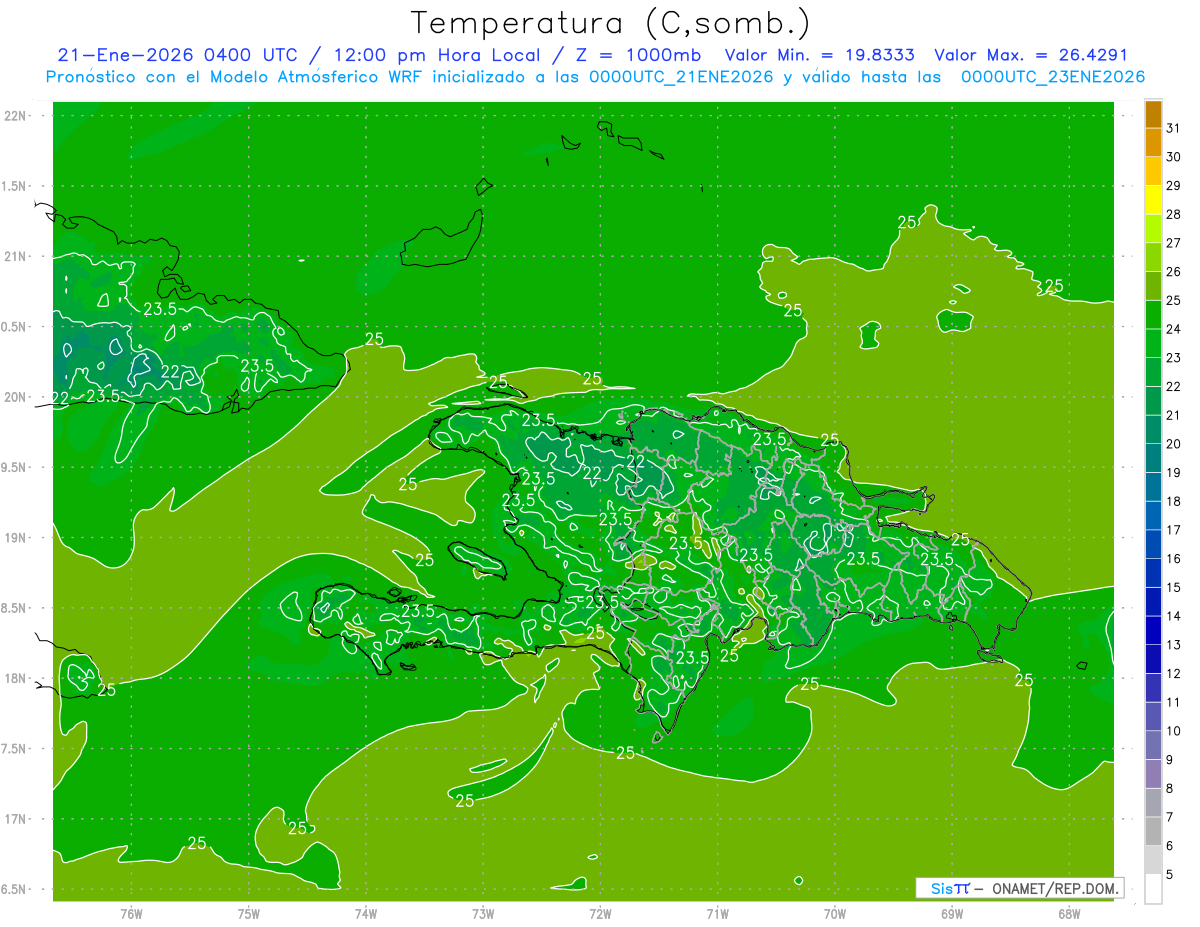Click the olive-green swatch between 25 and 26
Image resolution: width=1200 pixels, height=927 pixels.
tap(1153, 286)
